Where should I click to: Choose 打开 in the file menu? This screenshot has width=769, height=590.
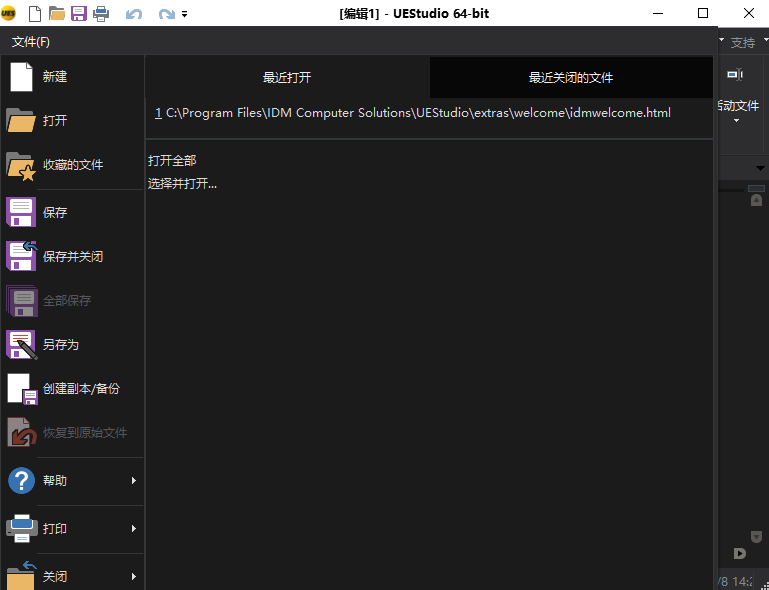point(72,121)
